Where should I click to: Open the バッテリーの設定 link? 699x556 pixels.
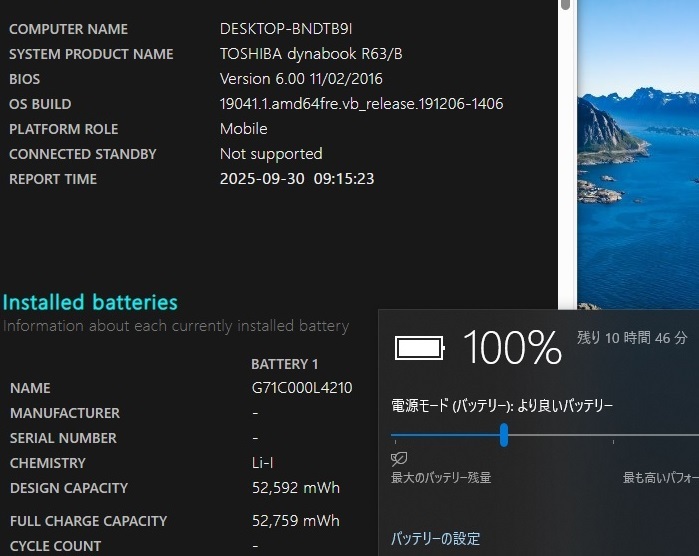tap(435, 538)
